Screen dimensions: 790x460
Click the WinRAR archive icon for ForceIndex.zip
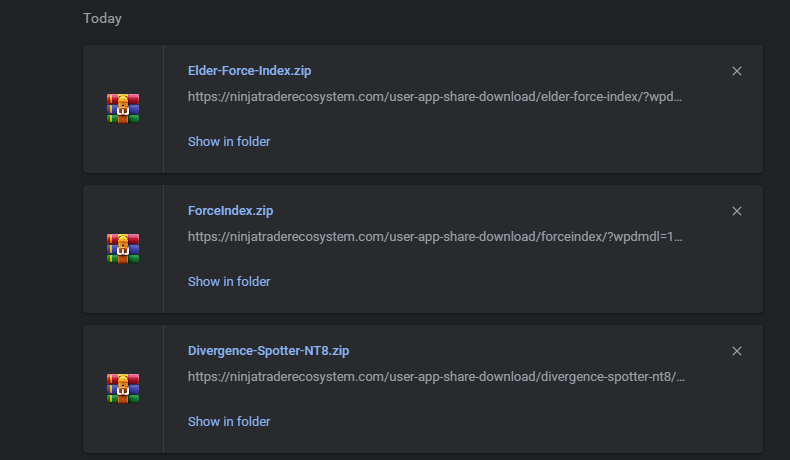(123, 248)
